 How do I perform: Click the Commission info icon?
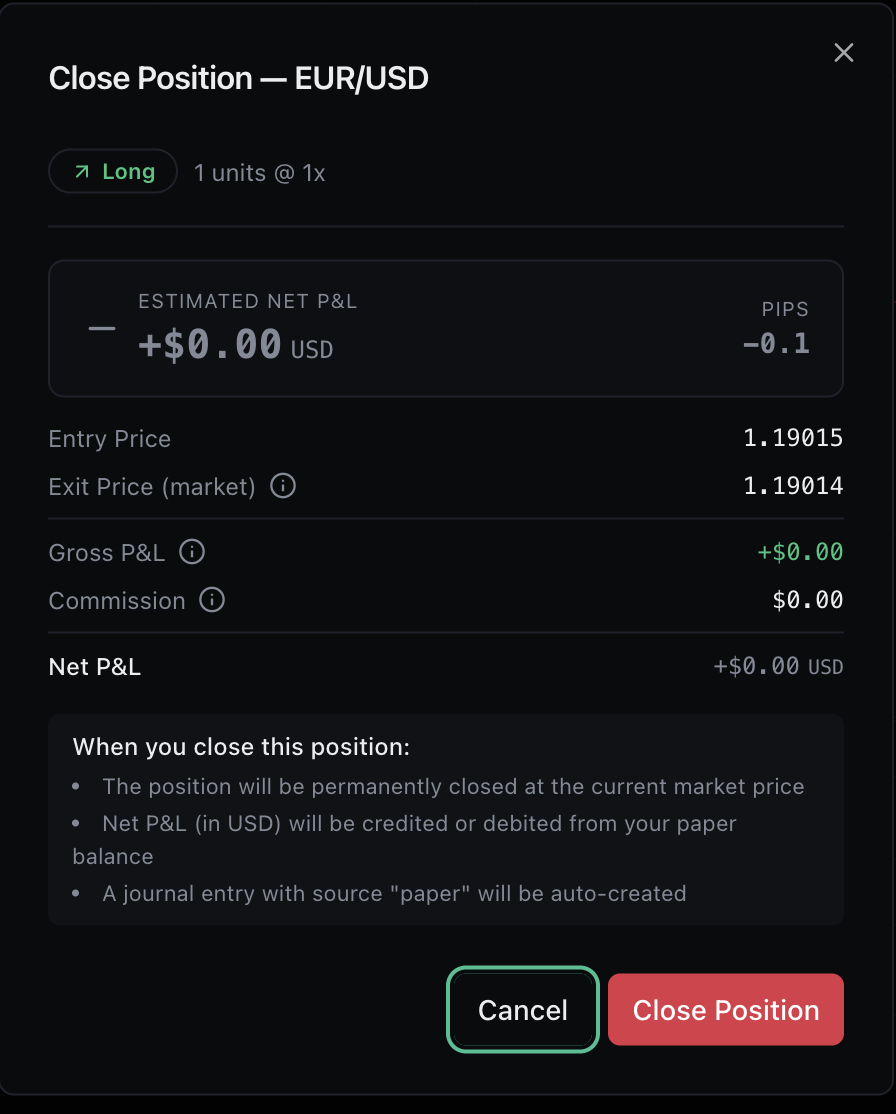click(x=211, y=601)
